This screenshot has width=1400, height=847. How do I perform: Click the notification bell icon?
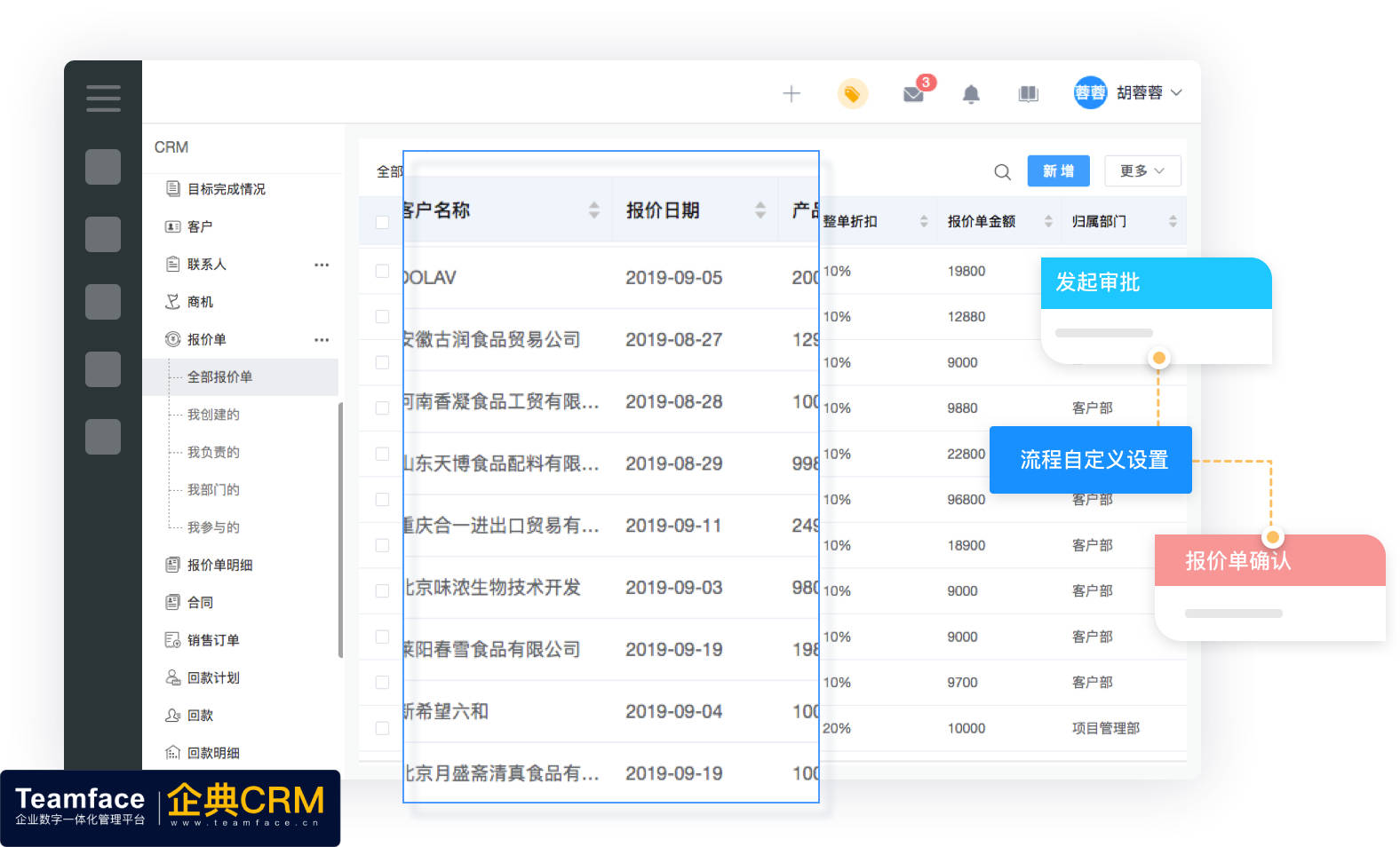tap(971, 94)
